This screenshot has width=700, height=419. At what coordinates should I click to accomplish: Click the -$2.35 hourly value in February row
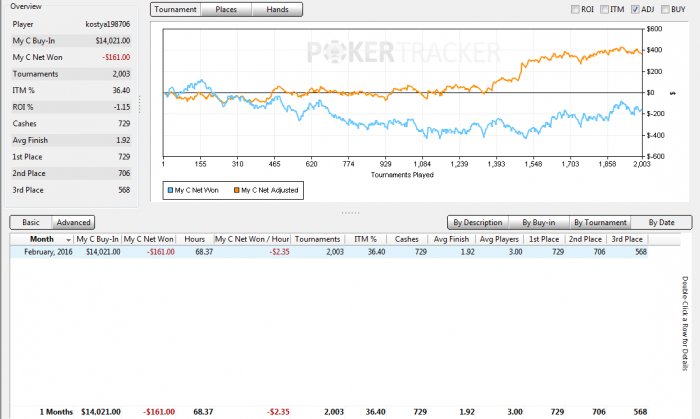point(279,252)
